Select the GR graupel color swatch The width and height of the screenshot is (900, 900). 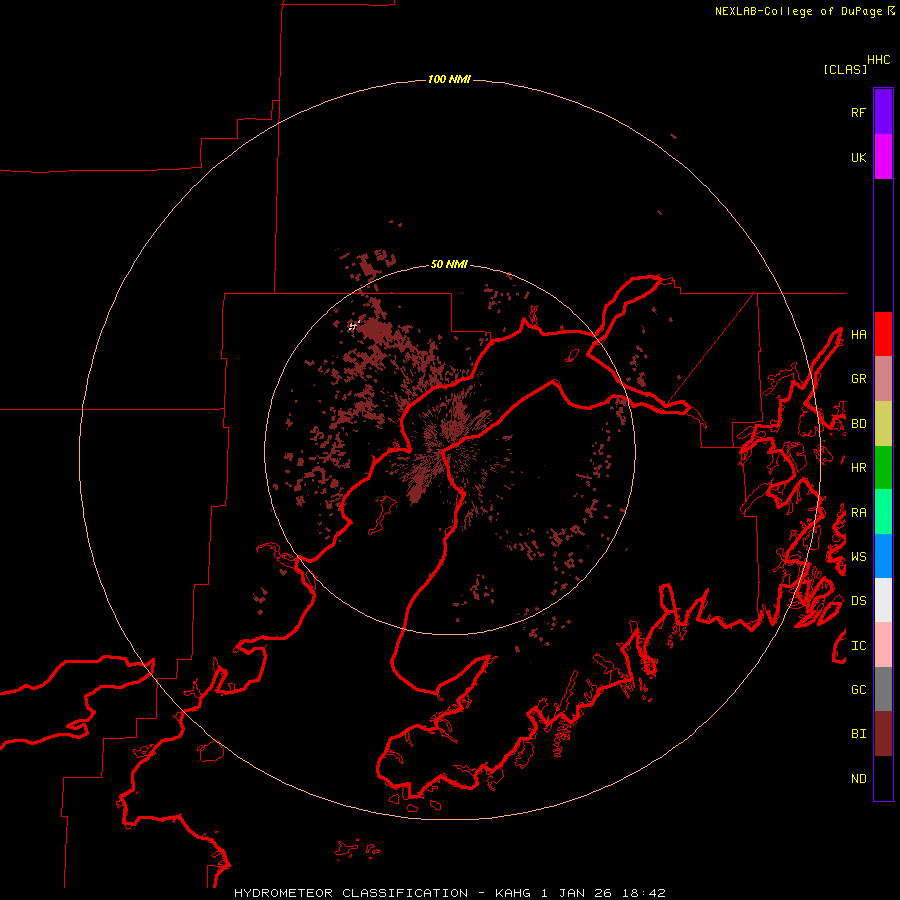(x=883, y=379)
